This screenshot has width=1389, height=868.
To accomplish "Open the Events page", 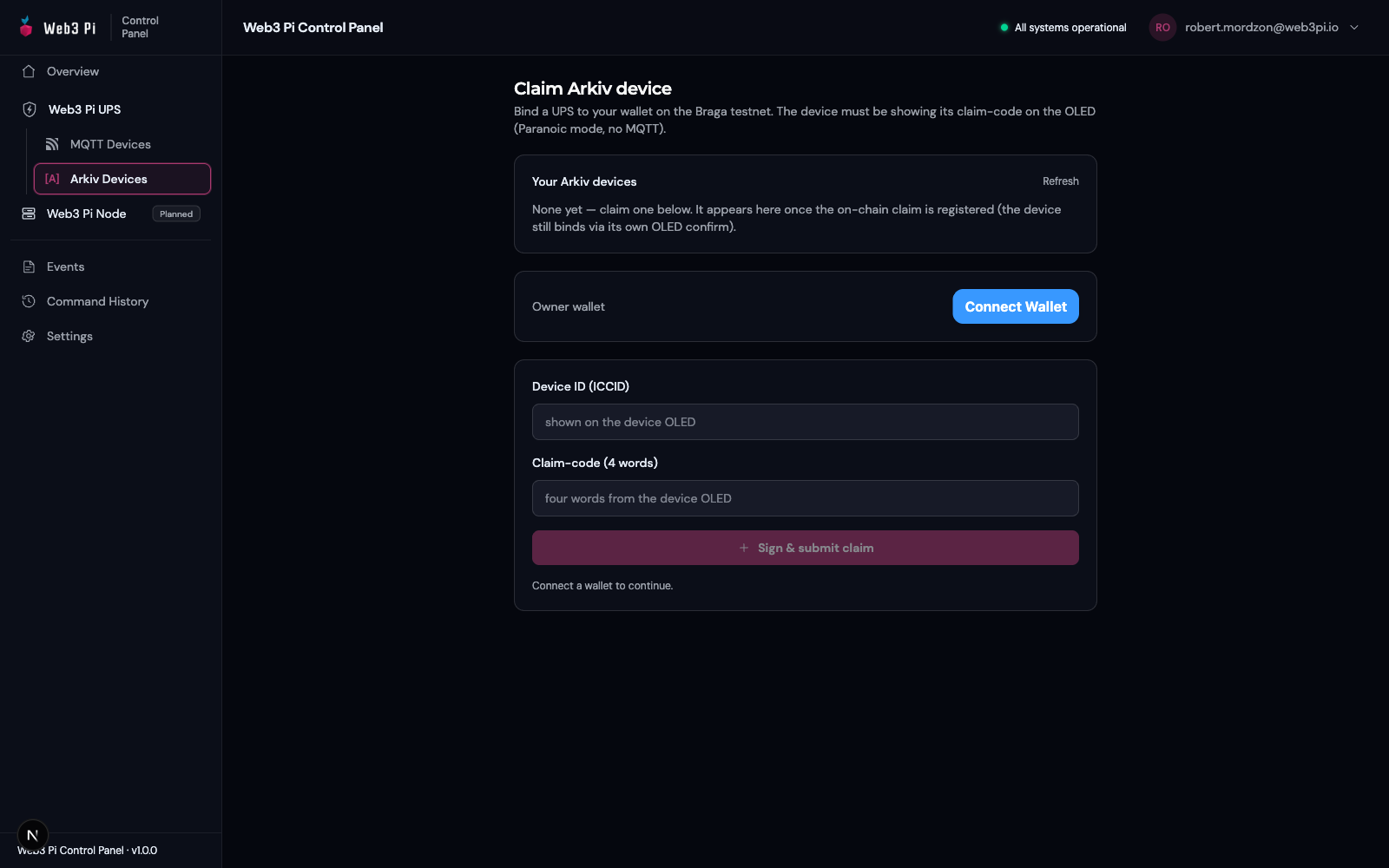I will [111, 266].
